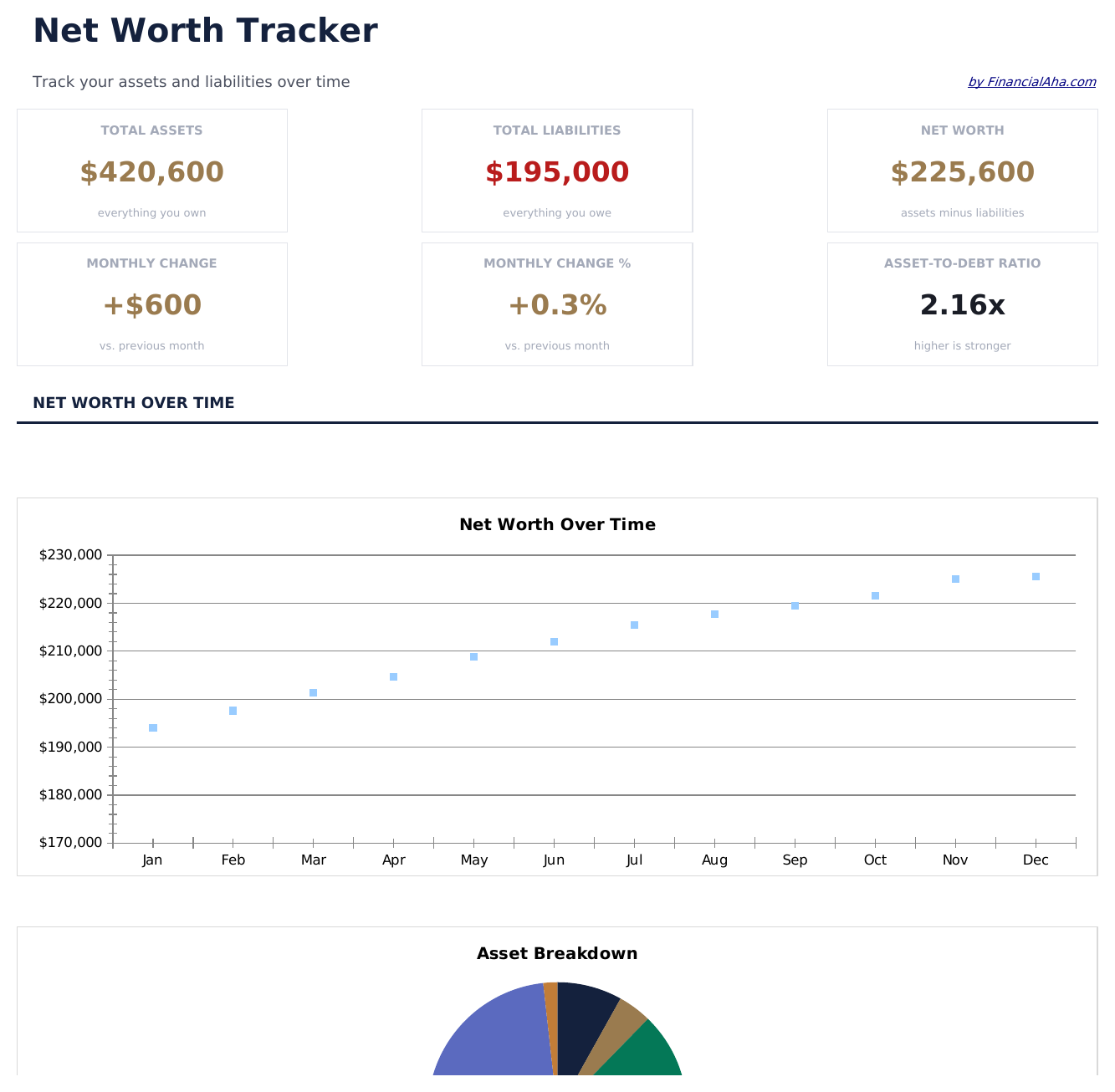Select the Monthly Change +$600 card
Image resolution: width=1115 pixels, height=1092 pixels.
click(152, 304)
